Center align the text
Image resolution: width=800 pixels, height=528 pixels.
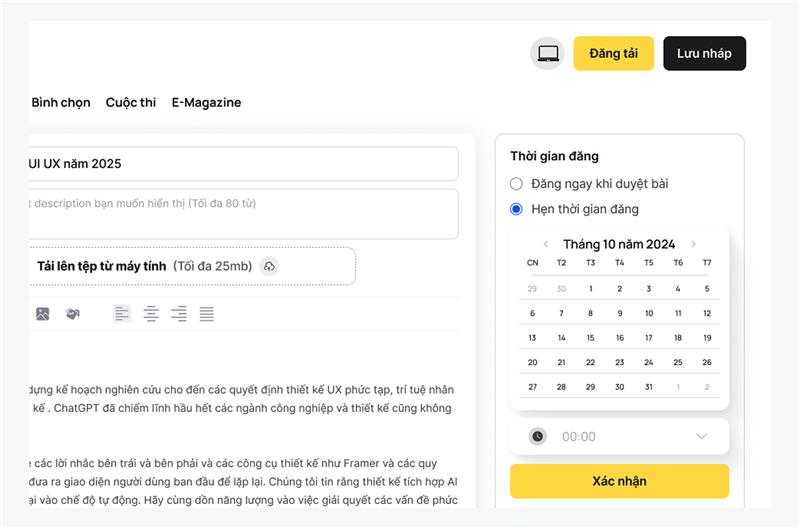pyautogui.click(x=151, y=314)
